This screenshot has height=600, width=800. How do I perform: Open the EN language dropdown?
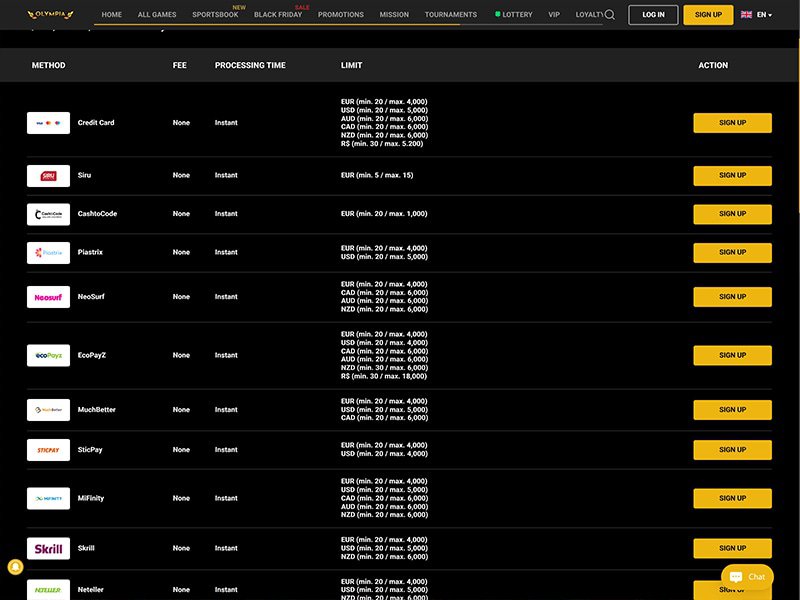coord(764,15)
